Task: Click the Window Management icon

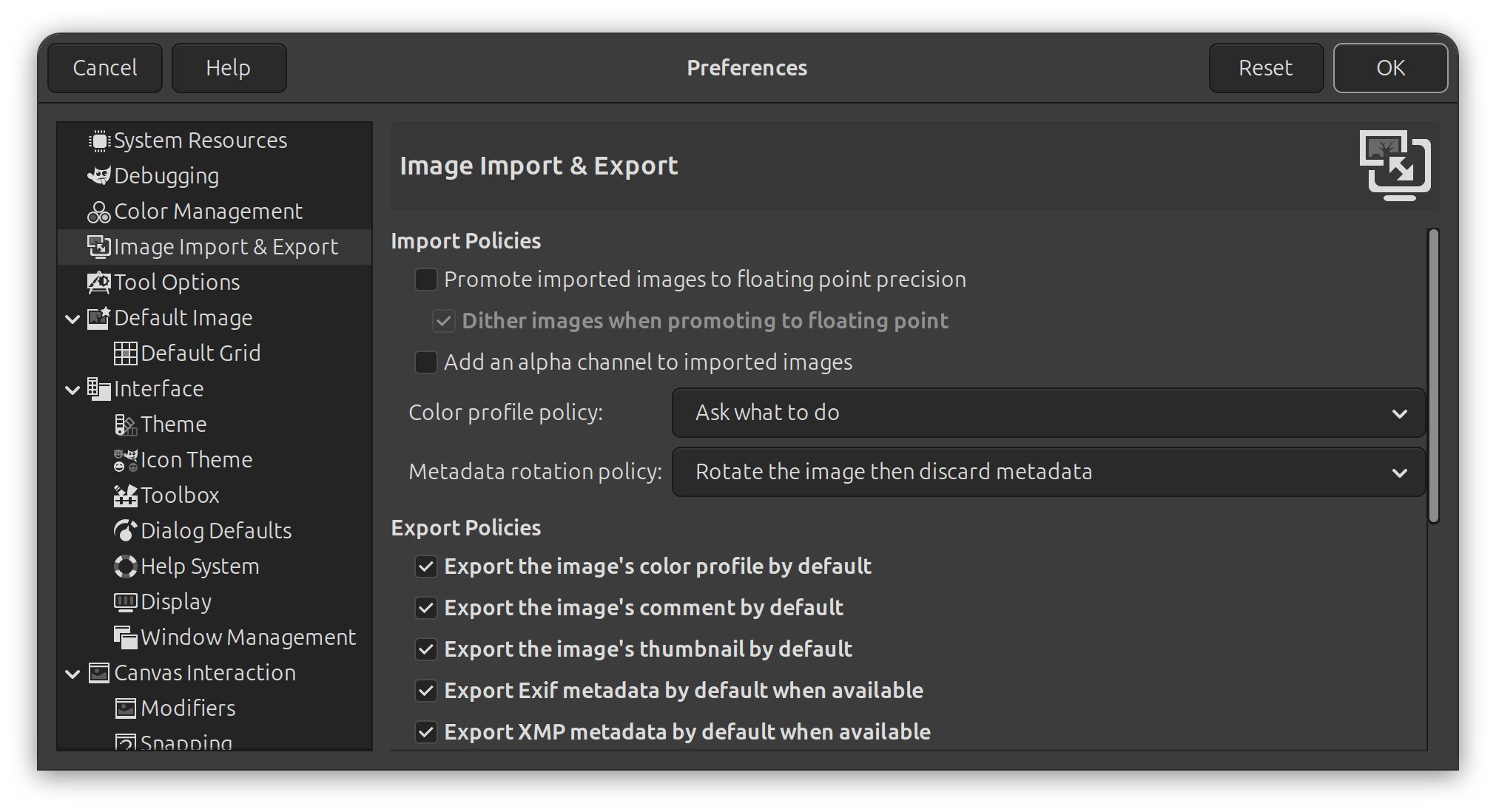Action: click(x=125, y=637)
